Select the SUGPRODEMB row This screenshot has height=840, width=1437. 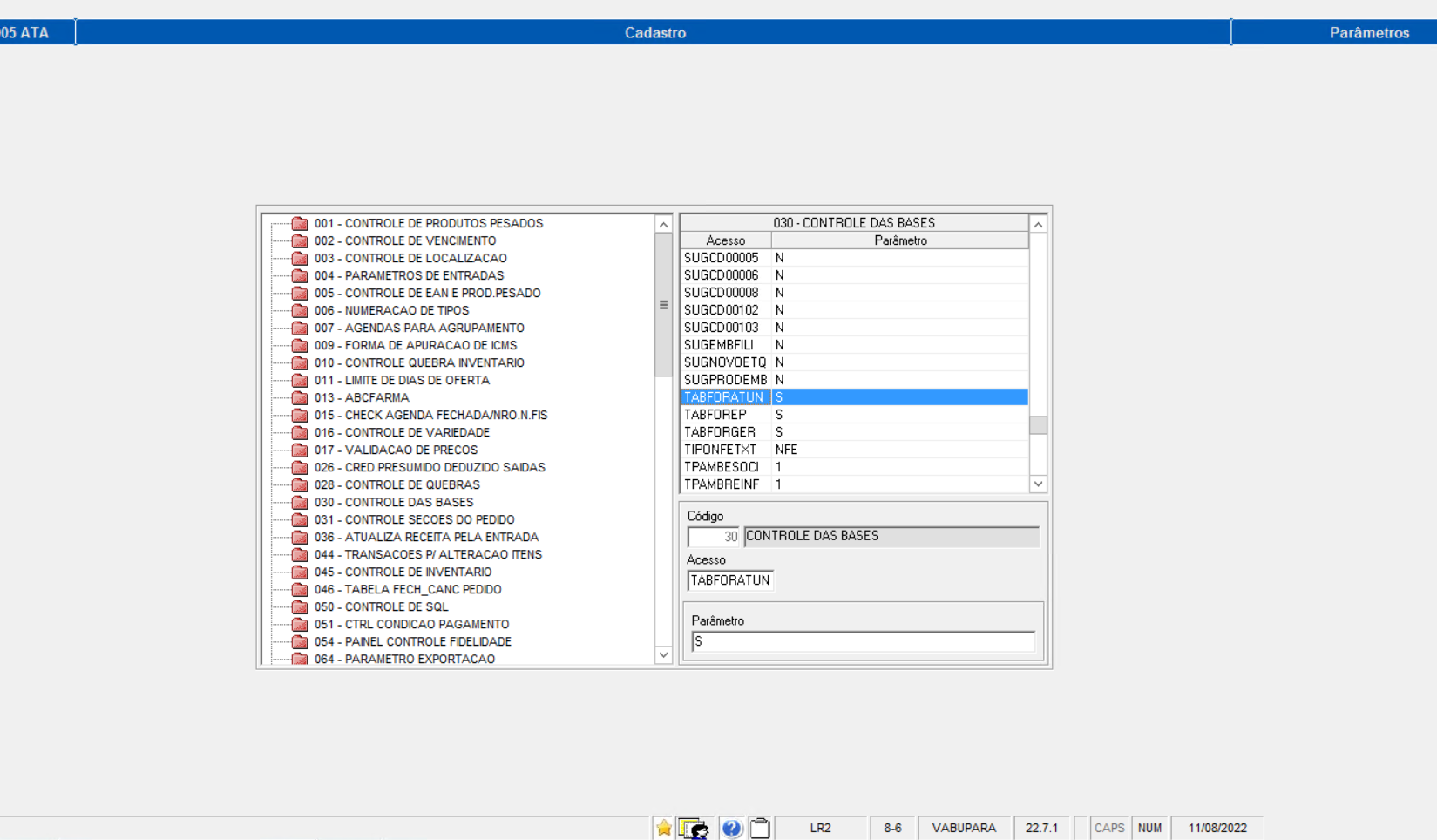tap(854, 380)
